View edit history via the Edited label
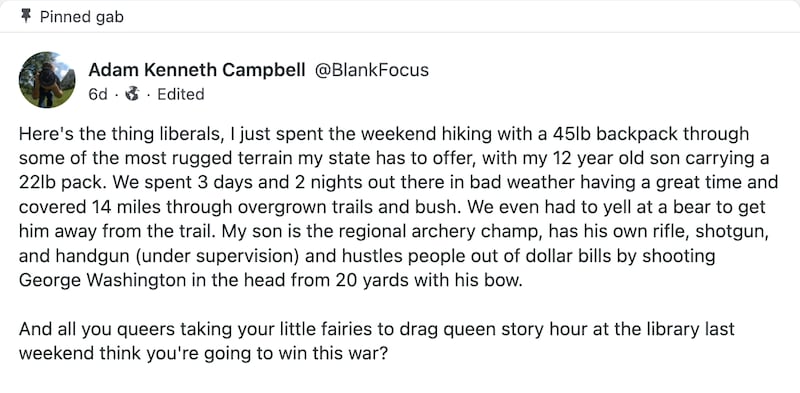 click(181, 94)
